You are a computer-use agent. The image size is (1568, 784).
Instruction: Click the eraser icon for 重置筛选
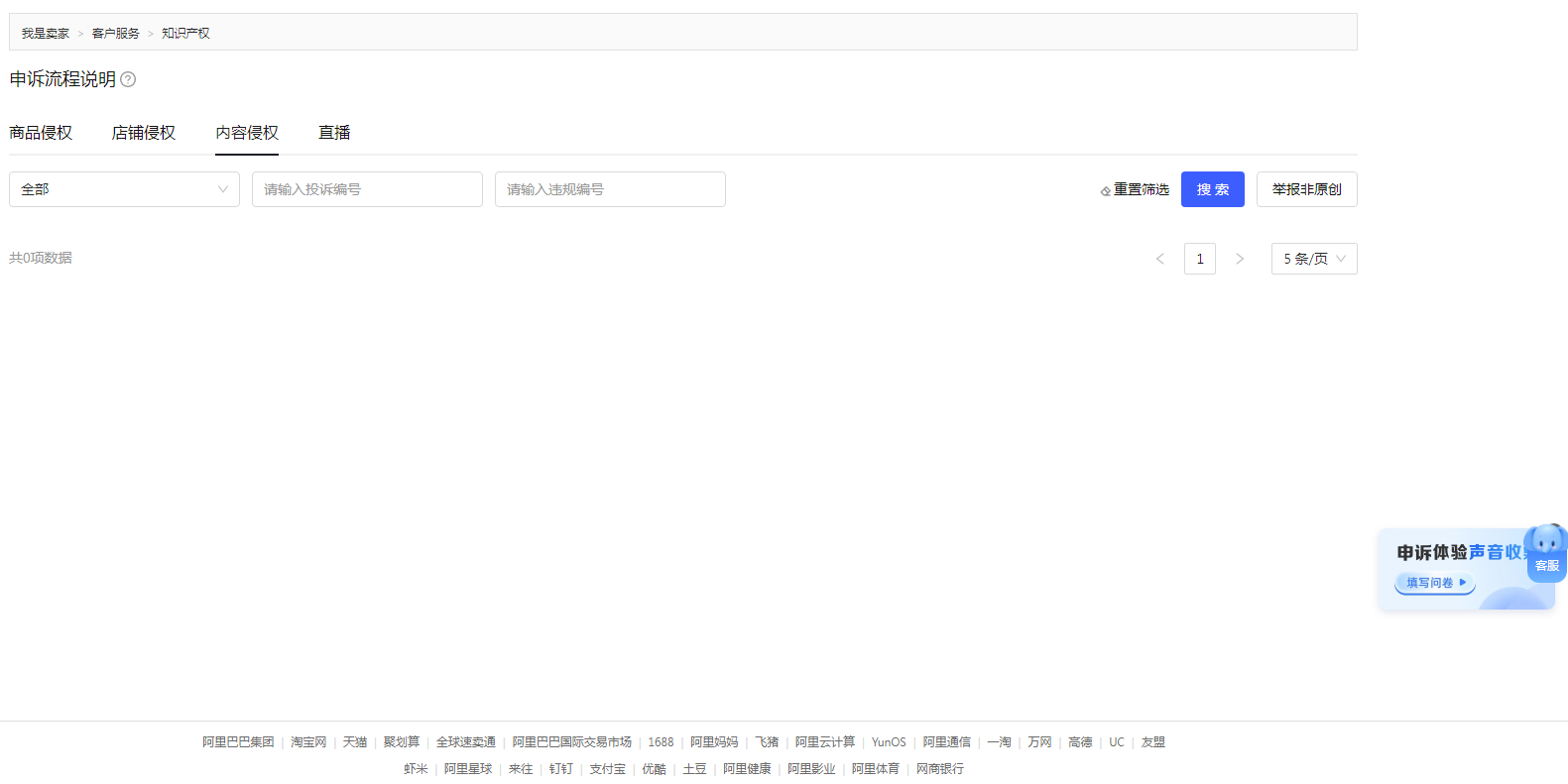1105,190
